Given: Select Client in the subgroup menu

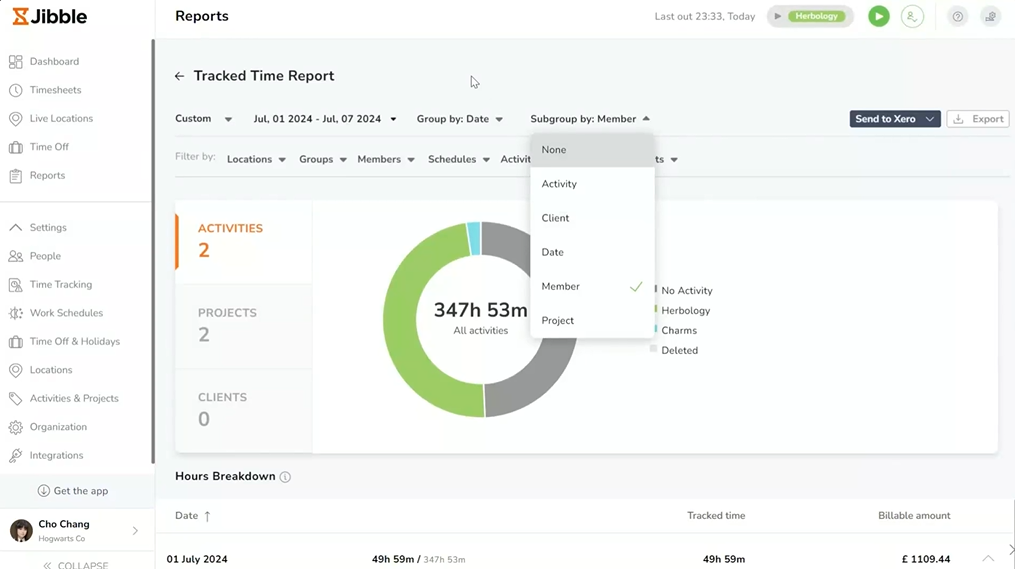Looking at the screenshot, I should (x=592, y=218).
